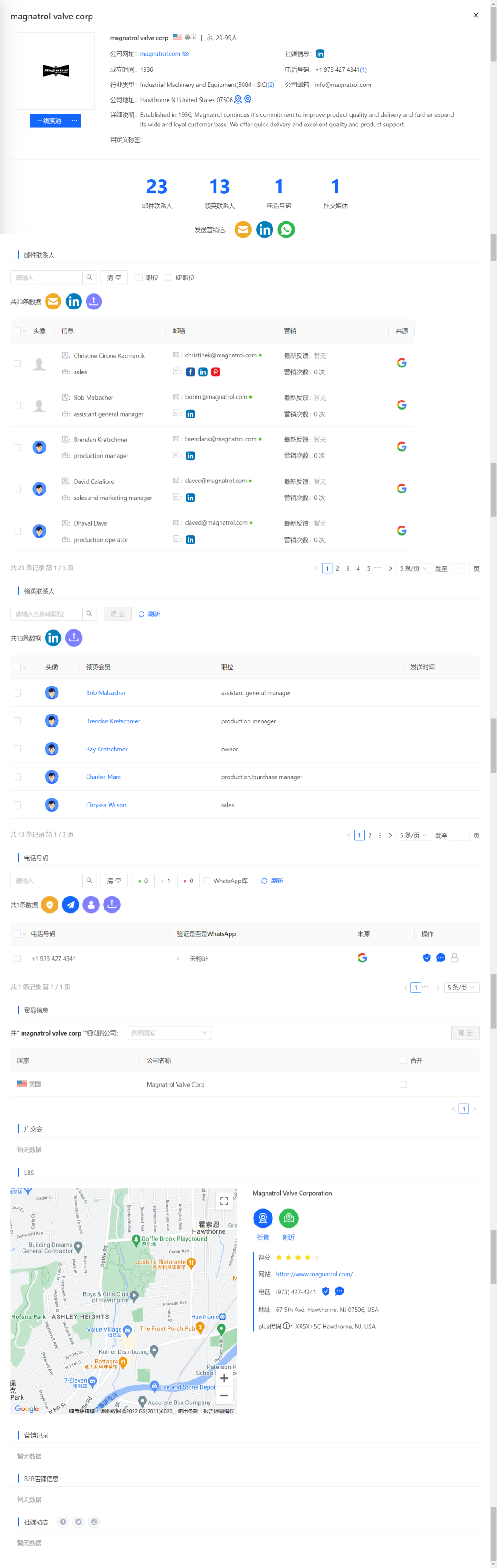Expand the ··· menu beside +线索池 button

pos(74,120)
